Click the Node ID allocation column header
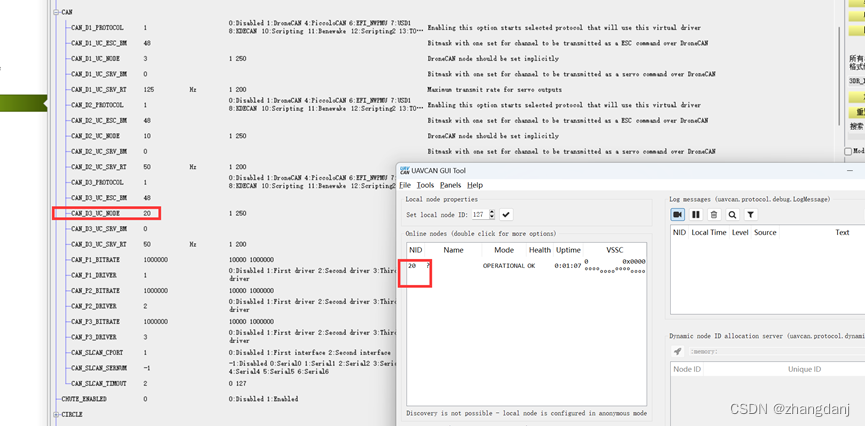This screenshot has height=426, width=865. 687,369
